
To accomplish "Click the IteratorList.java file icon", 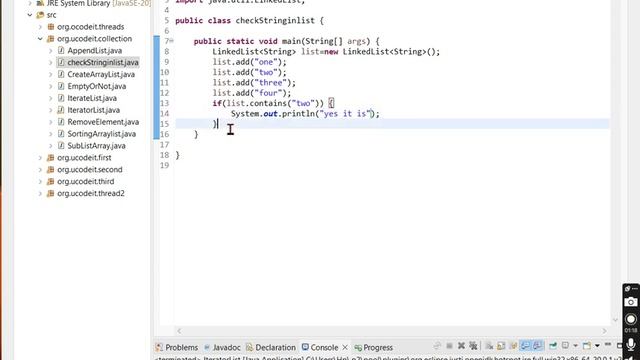I will (61, 110).
